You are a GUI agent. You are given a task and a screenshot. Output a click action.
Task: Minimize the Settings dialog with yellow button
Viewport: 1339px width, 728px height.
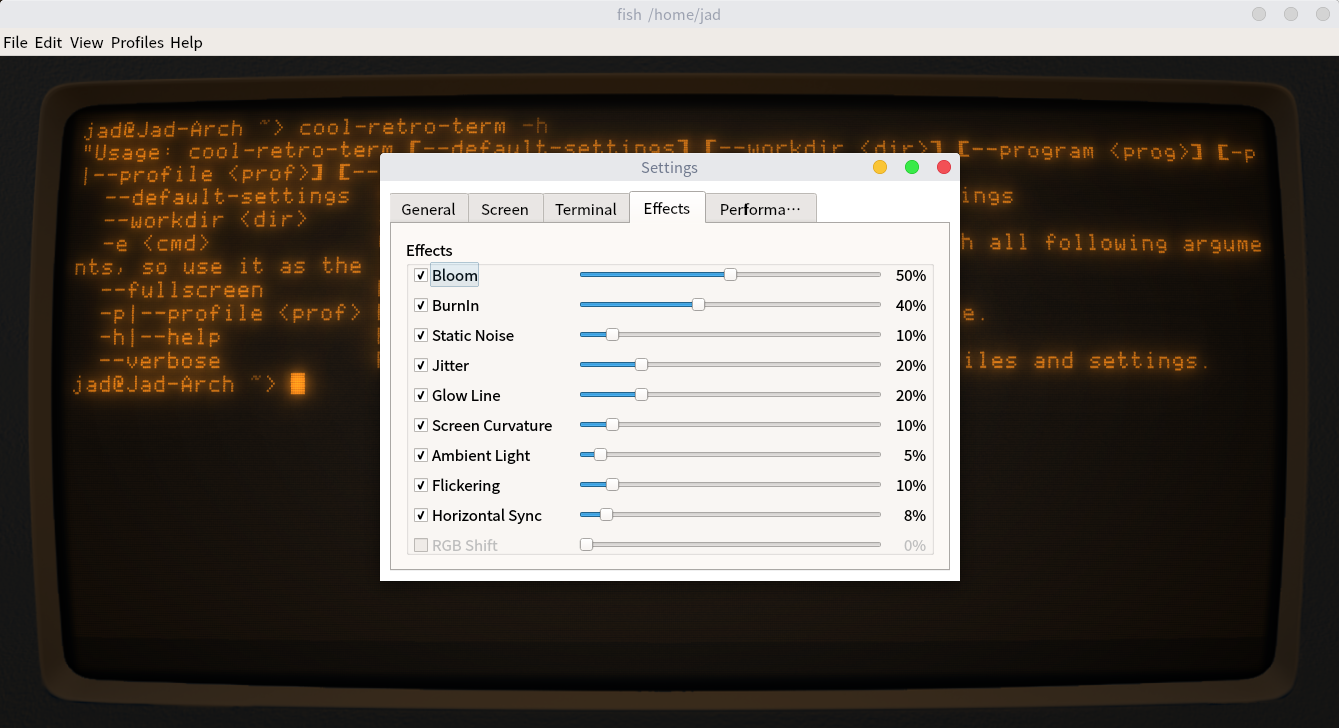pyautogui.click(x=880, y=167)
